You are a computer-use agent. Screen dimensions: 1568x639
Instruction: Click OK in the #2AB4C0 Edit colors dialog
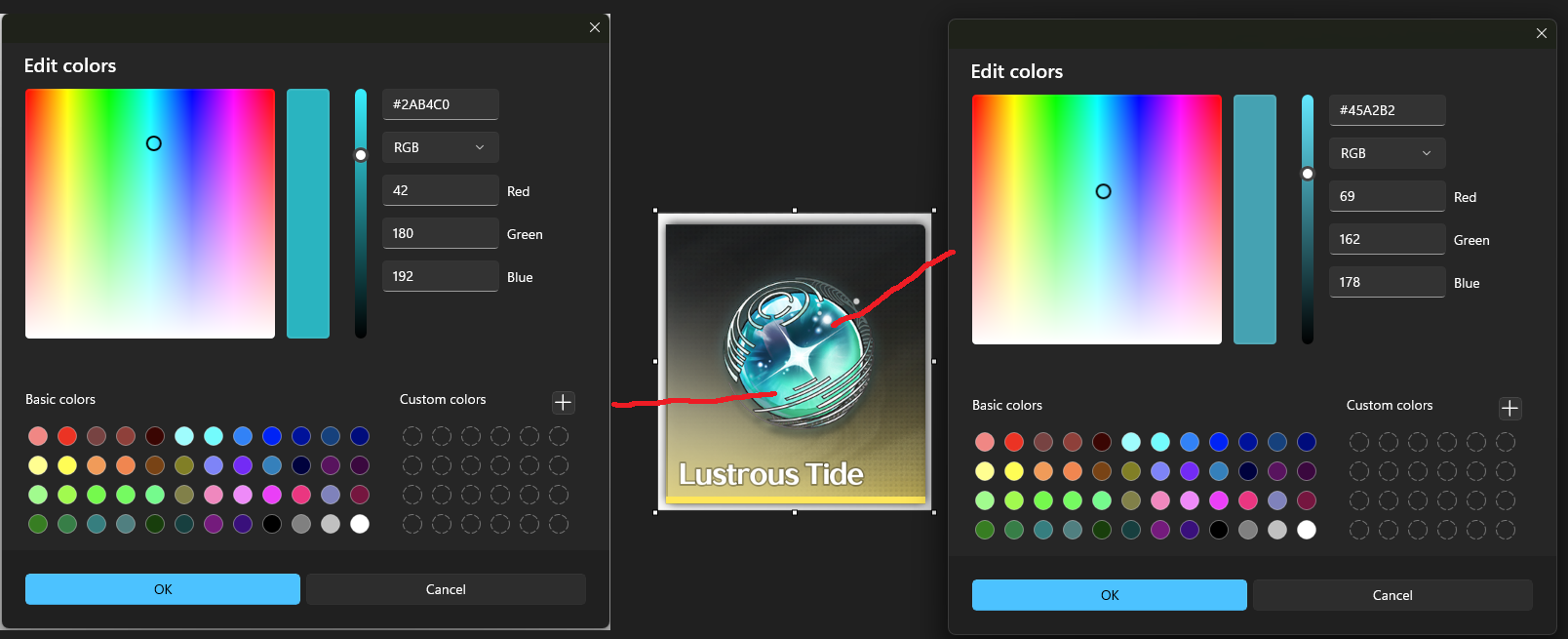point(163,589)
